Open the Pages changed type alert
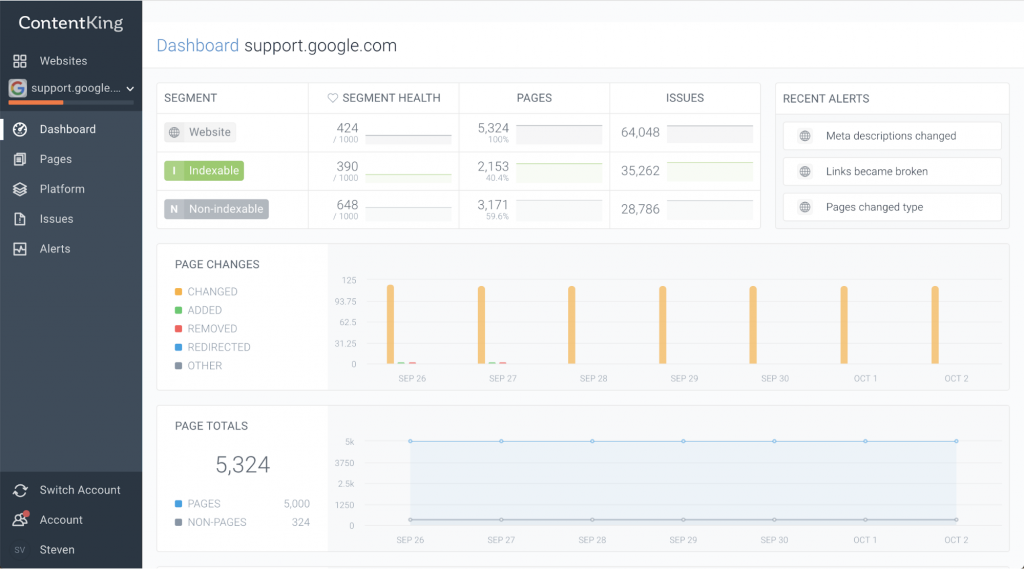Screen dimensions: 1024x569 pos(892,207)
